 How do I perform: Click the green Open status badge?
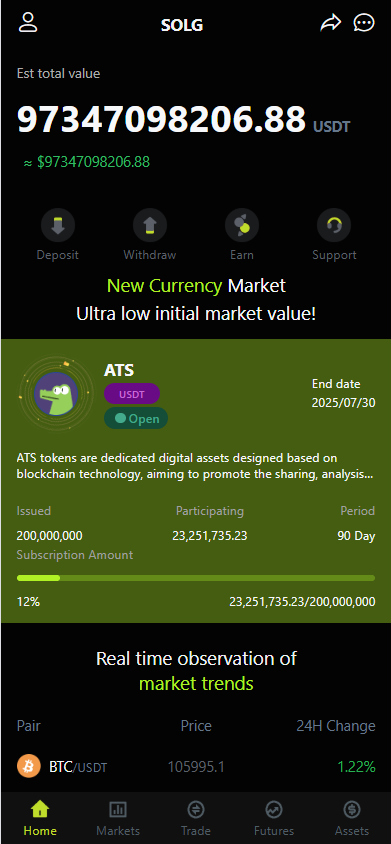pos(136,419)
